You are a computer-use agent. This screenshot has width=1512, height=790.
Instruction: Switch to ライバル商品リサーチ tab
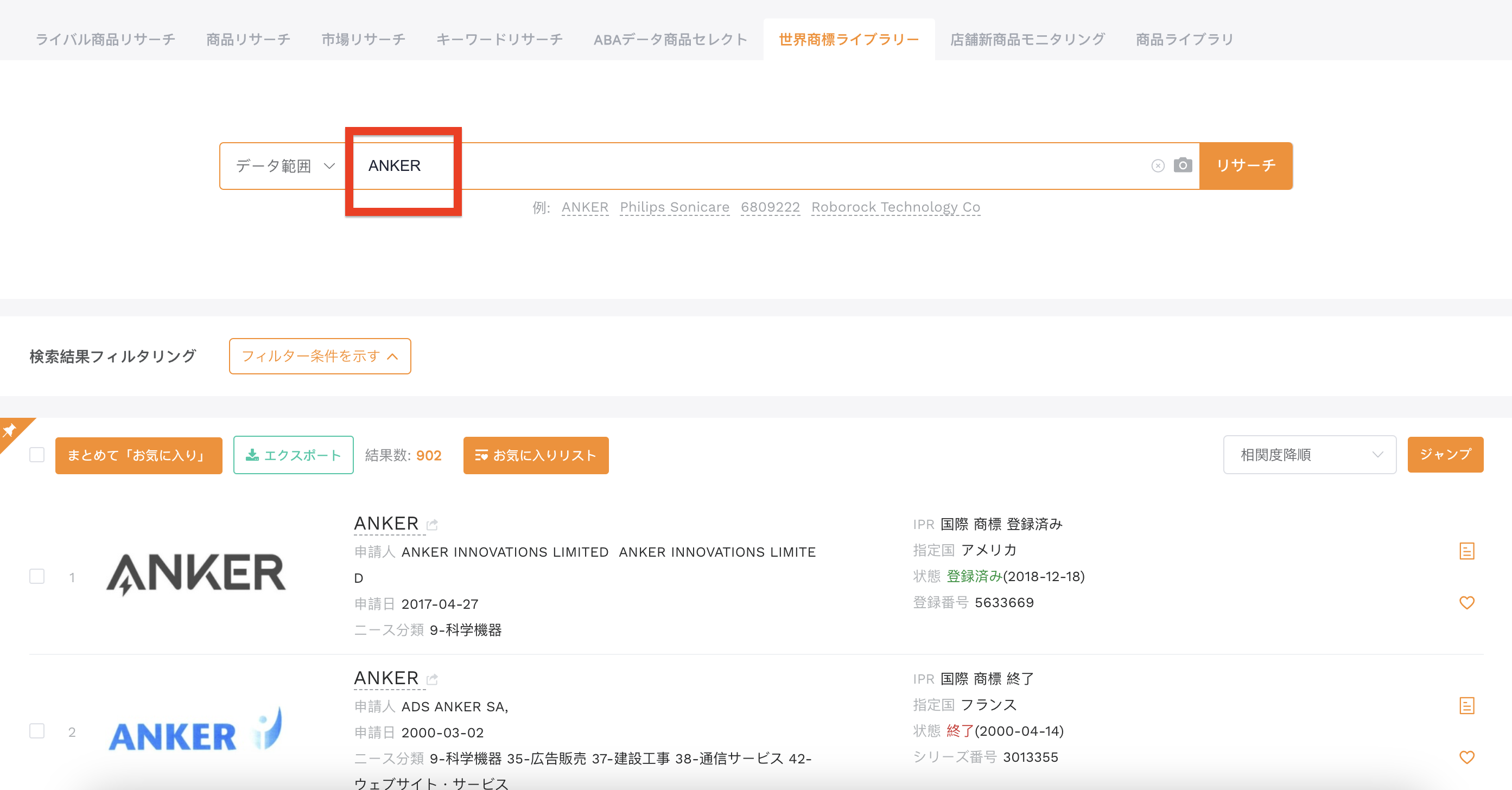[x=106, y=39]
